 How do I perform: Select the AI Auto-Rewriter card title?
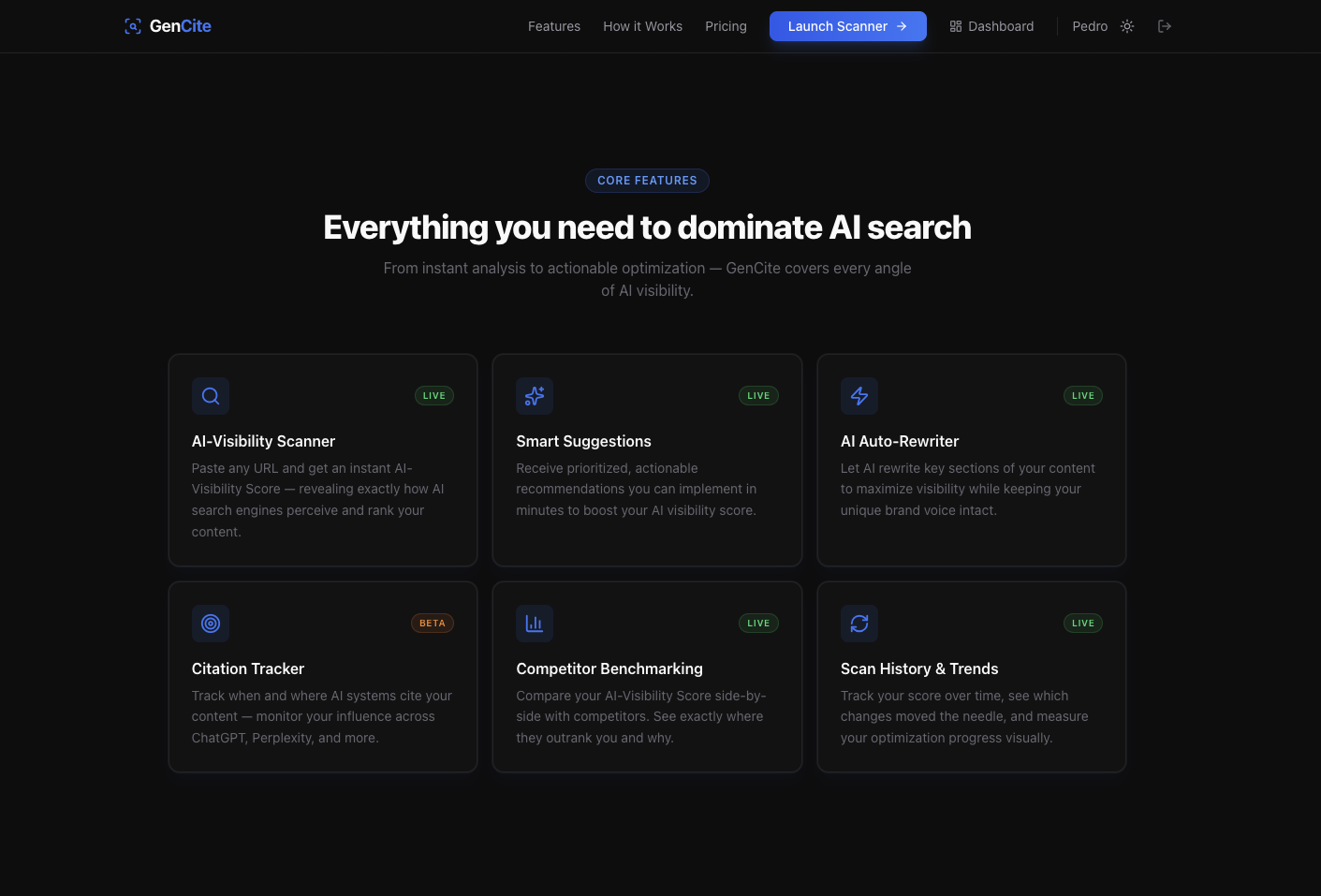(900, 441)
